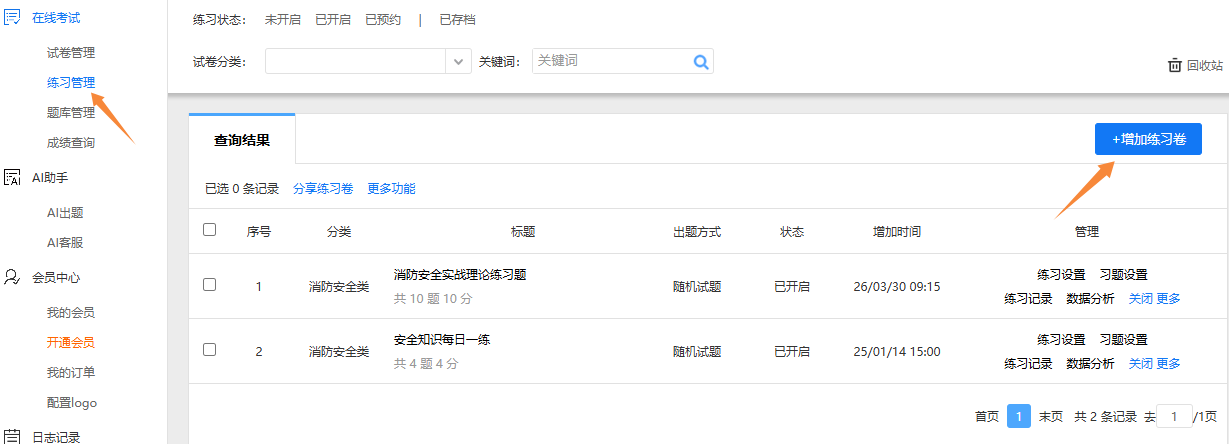Open the 试卷分类 dropdown arrow

point(459,62)
